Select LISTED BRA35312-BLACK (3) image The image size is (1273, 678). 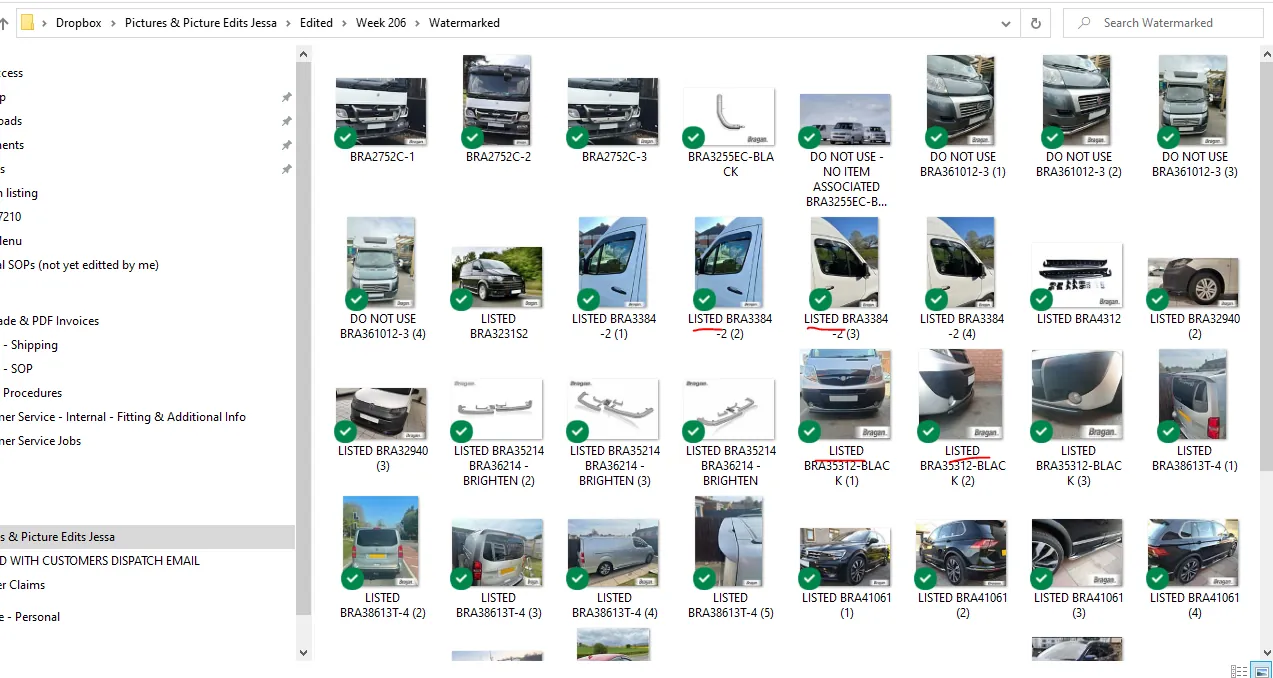[x=1078, y=396]
